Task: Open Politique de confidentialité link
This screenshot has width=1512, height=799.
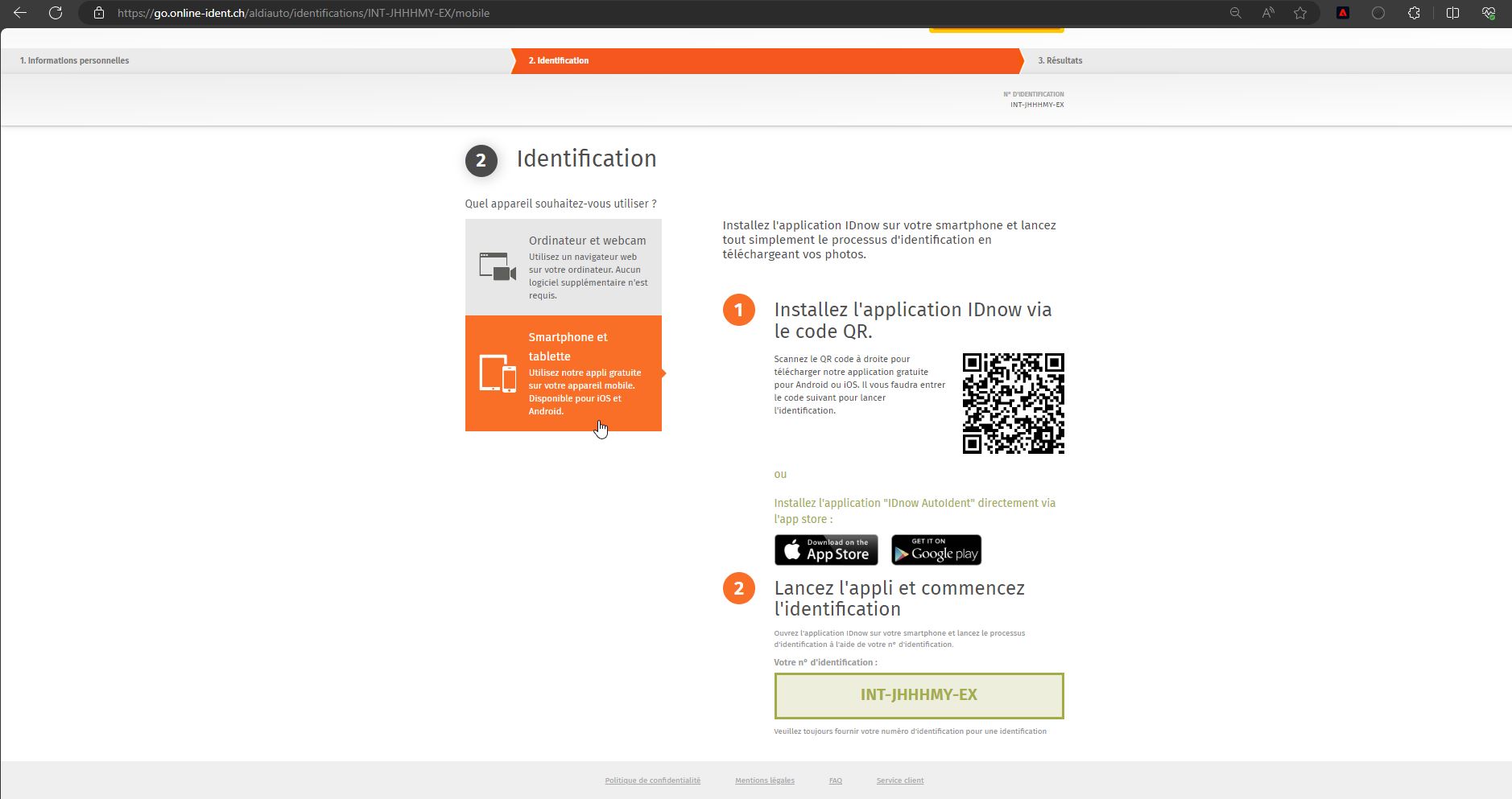Action: pyautogui.click(x=653, y=780)
